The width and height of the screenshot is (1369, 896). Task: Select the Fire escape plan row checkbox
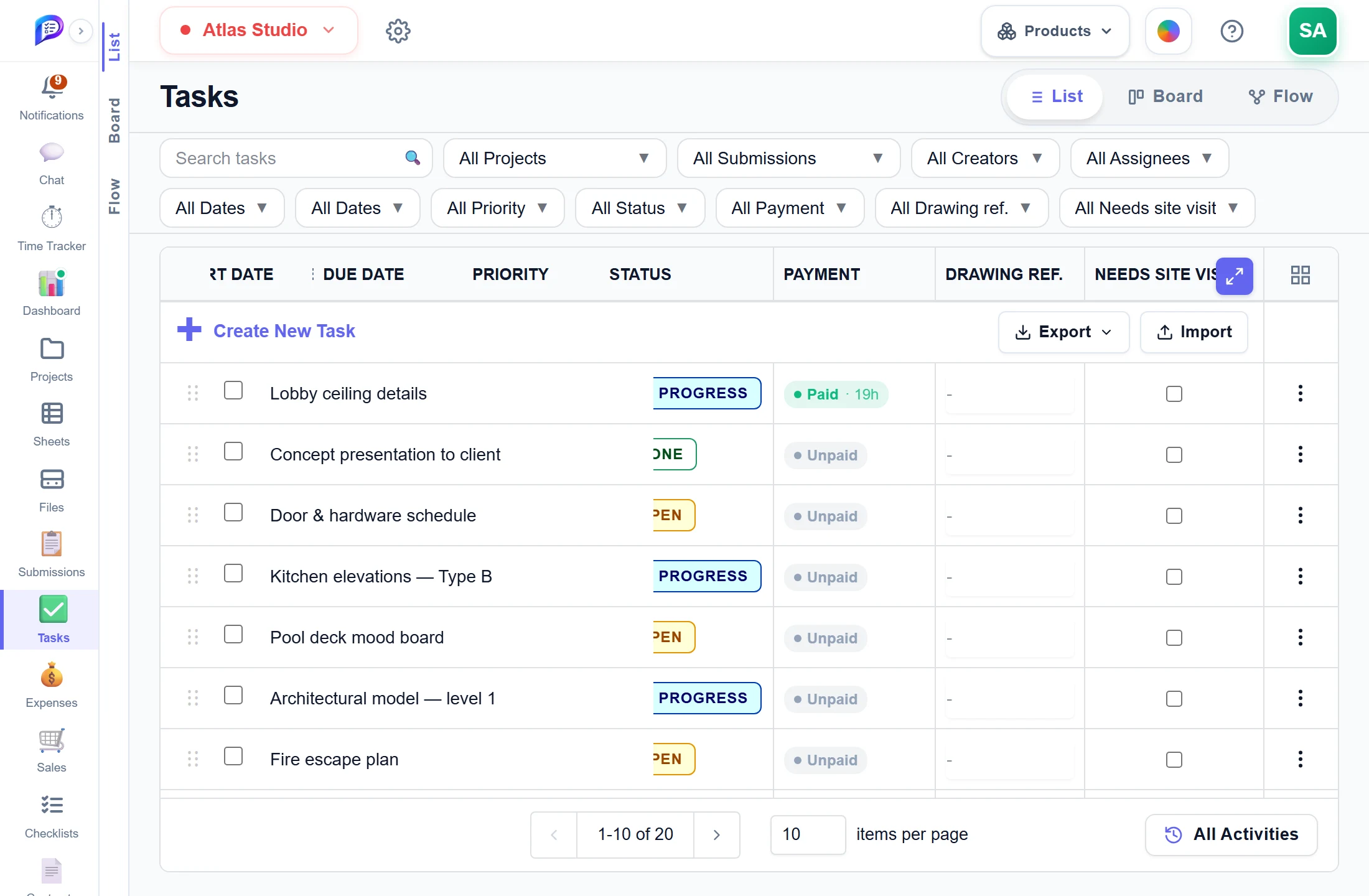click(x=233, y=756)
